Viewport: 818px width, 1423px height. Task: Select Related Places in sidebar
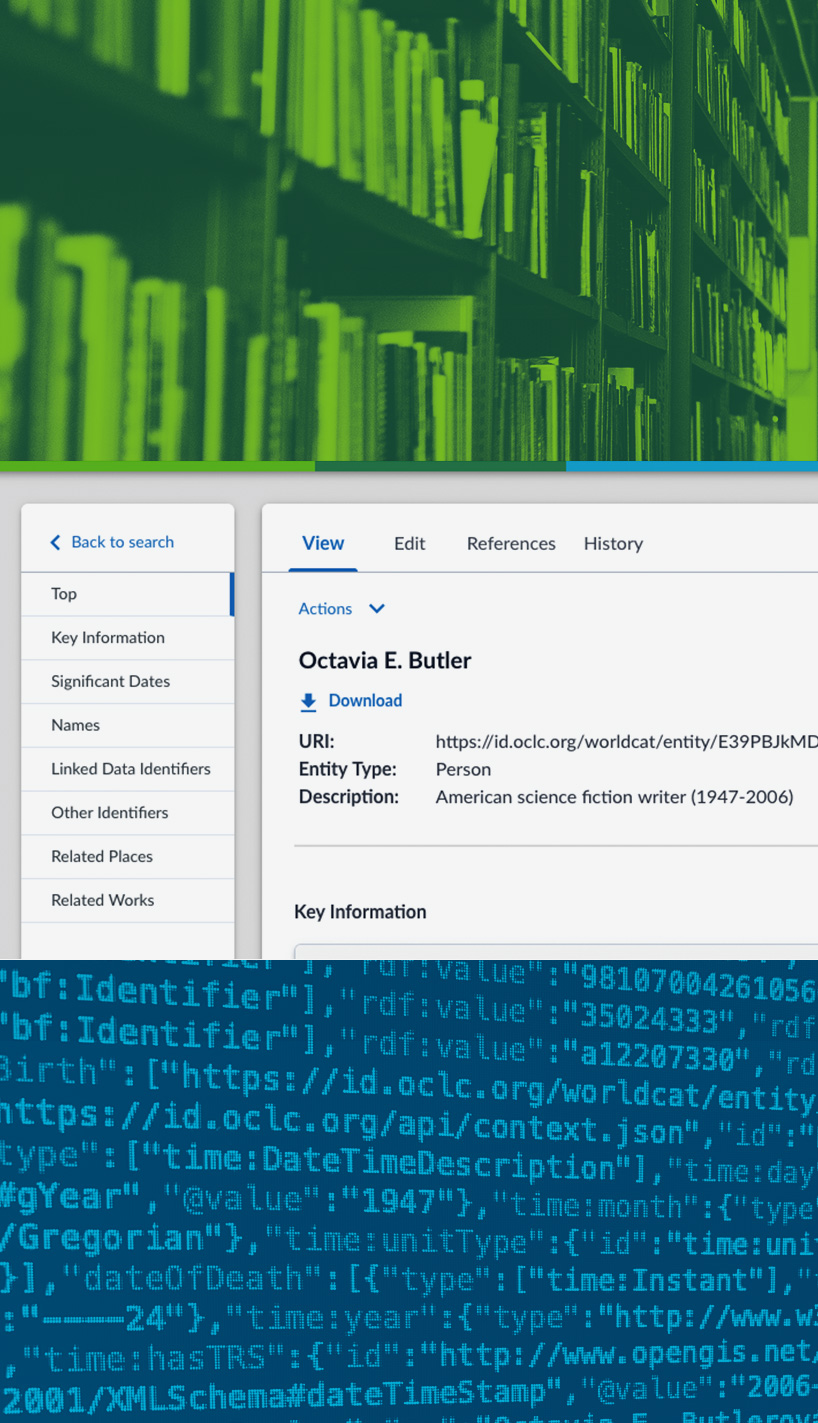coord(102,857)
